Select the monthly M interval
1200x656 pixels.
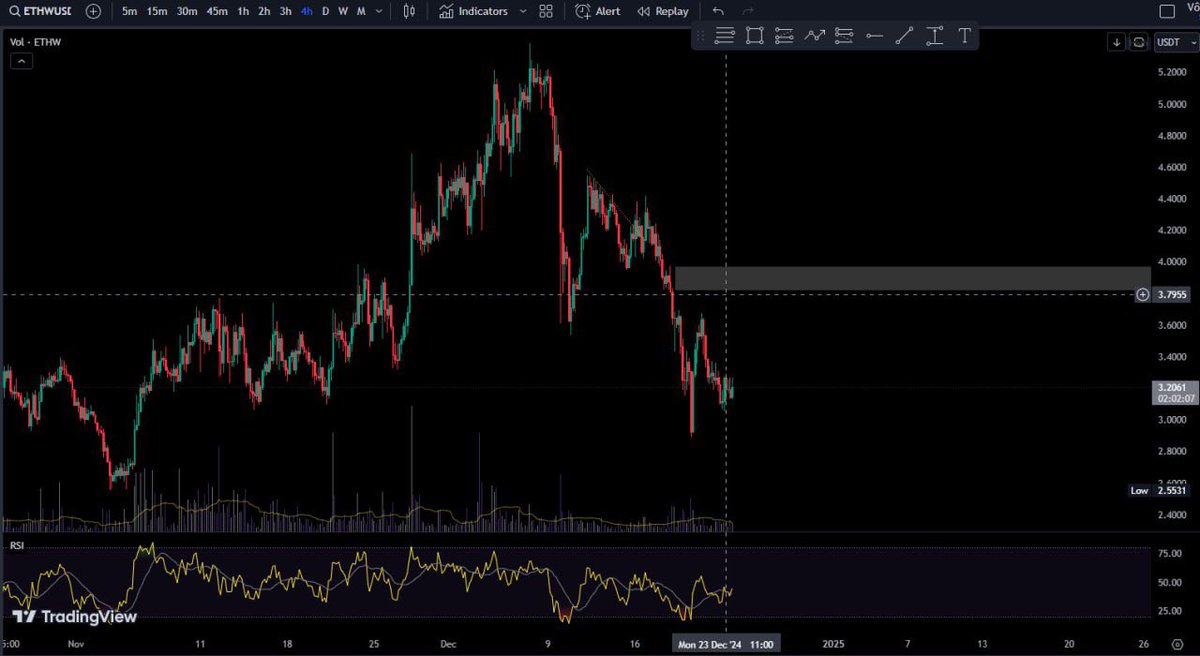(361, 11)
